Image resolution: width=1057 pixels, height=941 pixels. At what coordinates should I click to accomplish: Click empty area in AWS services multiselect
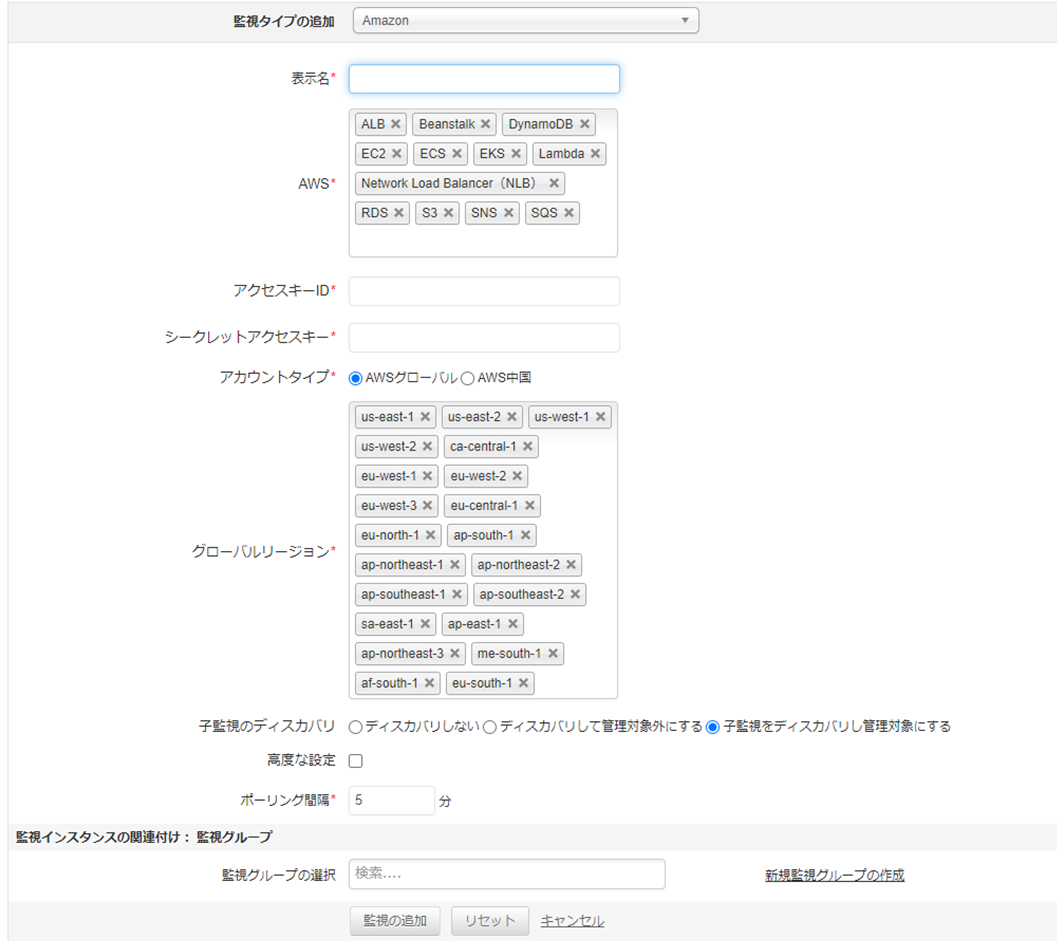(483, 241)
